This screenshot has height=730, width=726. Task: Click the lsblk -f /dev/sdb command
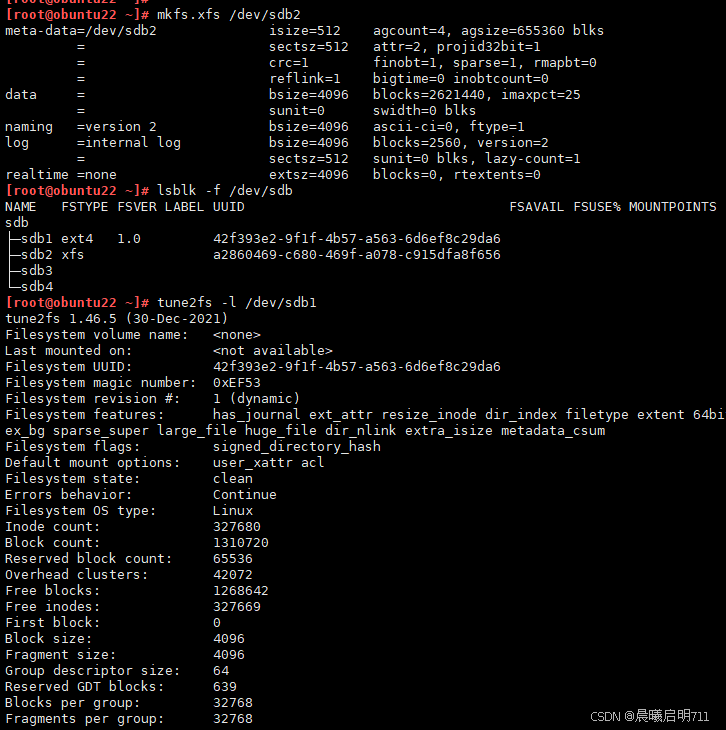(225, 190)
